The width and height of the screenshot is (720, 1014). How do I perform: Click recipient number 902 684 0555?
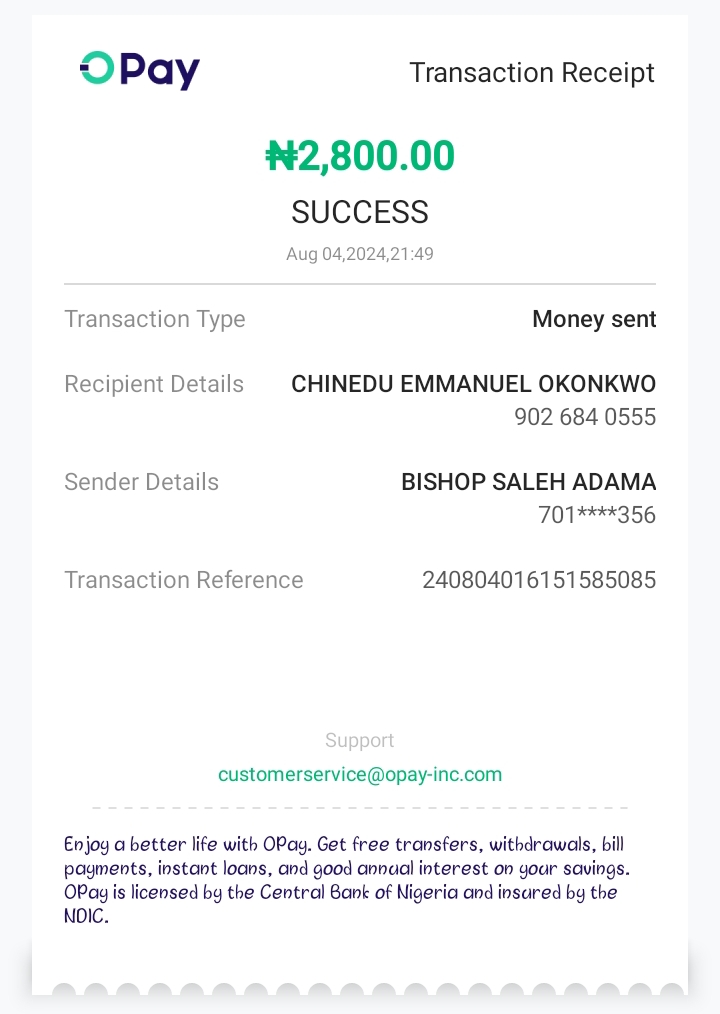point(585,417)
